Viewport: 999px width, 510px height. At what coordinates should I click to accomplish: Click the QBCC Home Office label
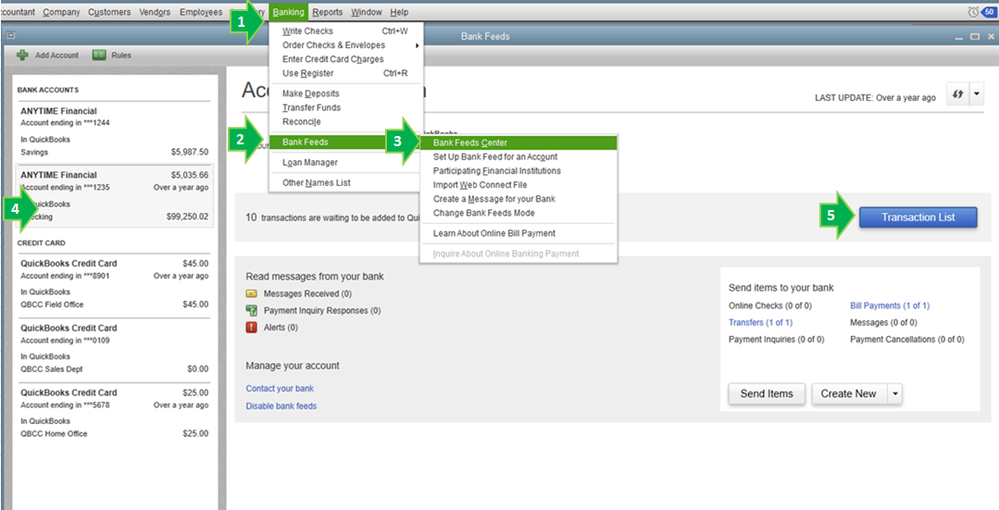[54, 434]
